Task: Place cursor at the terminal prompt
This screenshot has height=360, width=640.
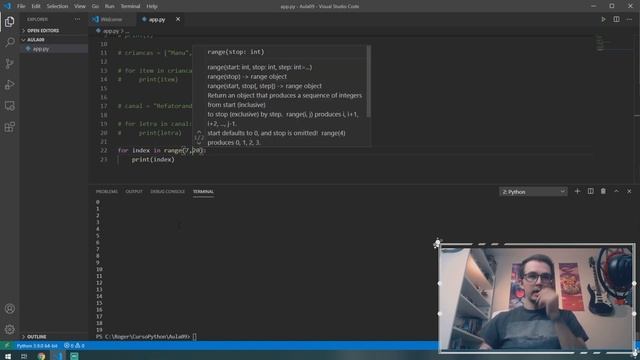Action: click(x=195, y=337)
